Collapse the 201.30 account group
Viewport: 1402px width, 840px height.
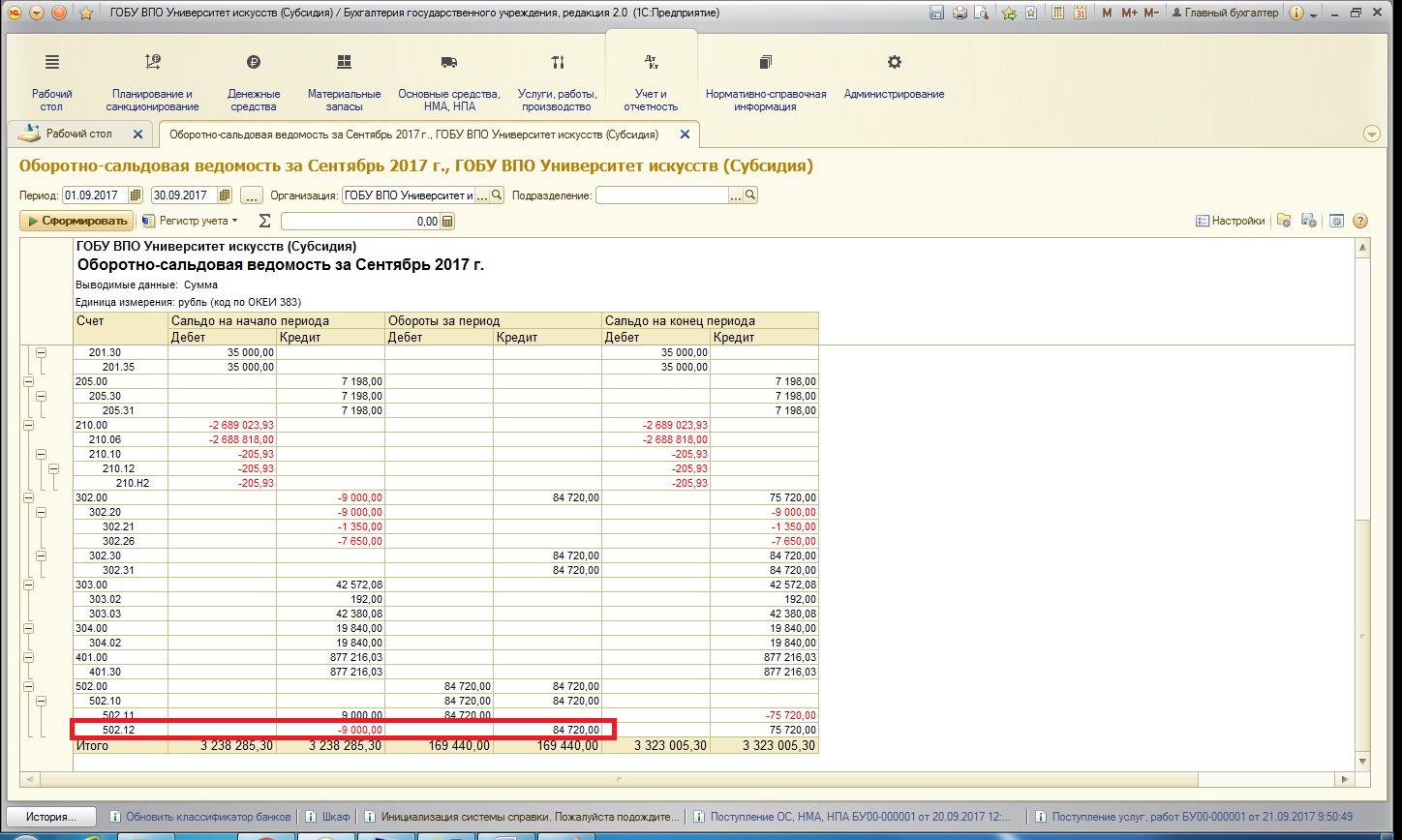tap(41, 353)
